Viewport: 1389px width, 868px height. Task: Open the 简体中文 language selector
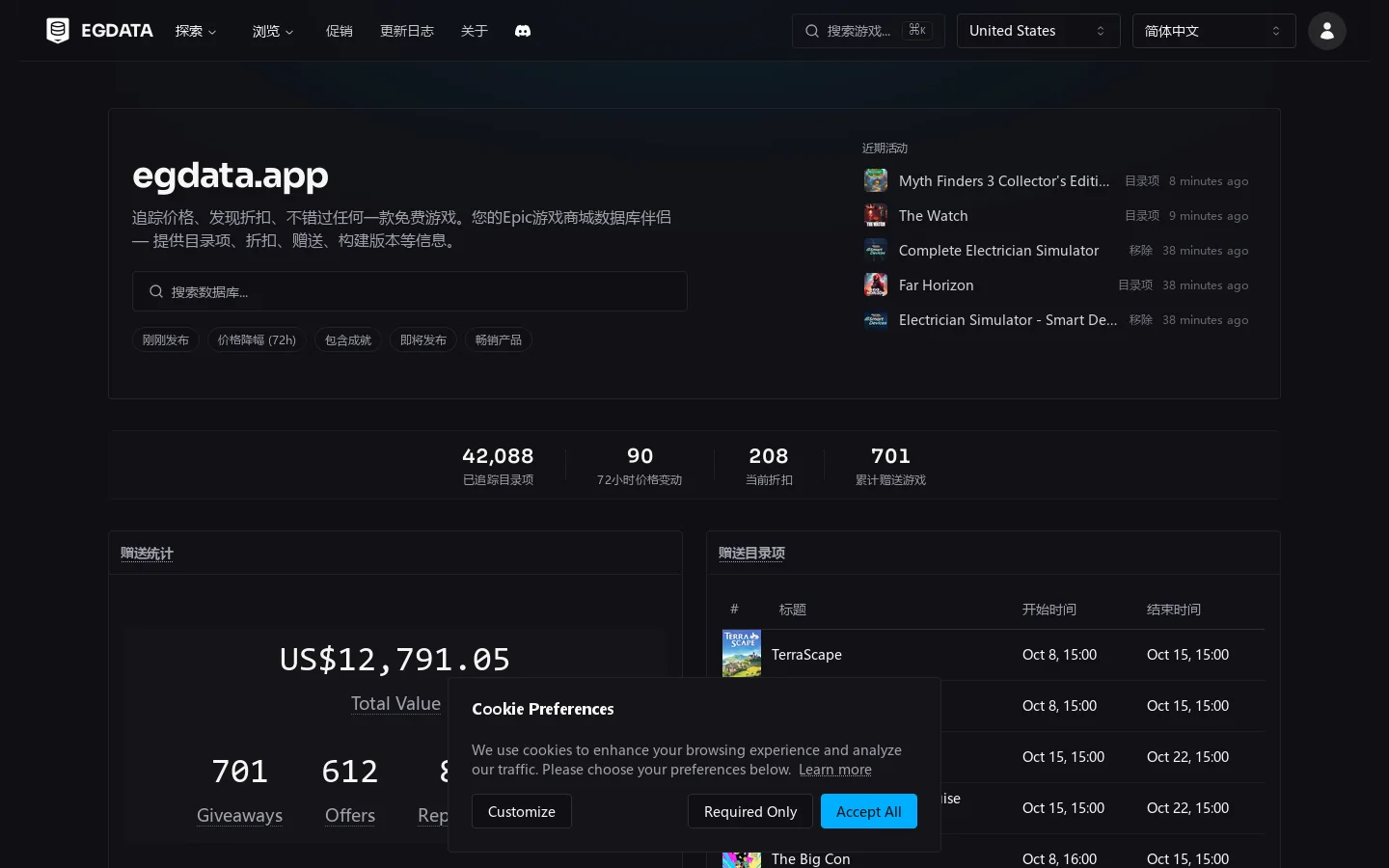click(x=1213, y=31)
